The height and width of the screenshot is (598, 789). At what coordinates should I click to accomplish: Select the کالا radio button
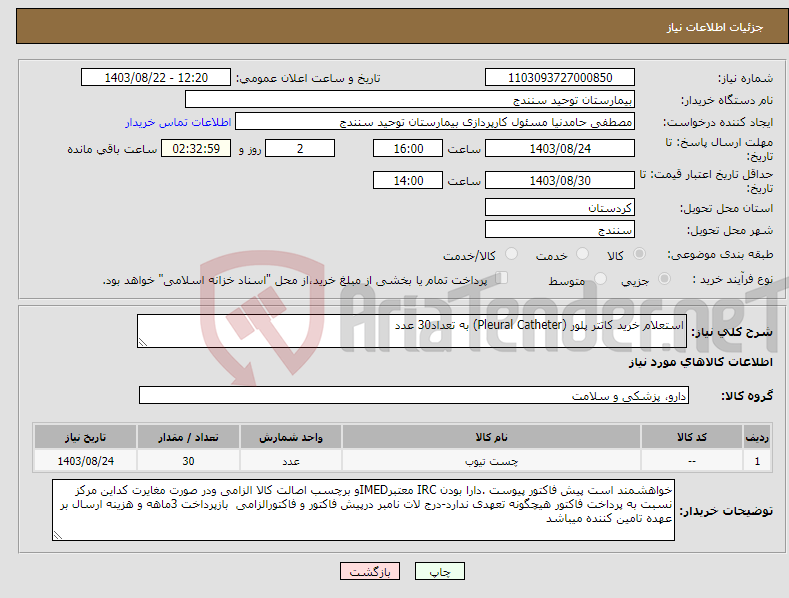[x=639, y=254]
